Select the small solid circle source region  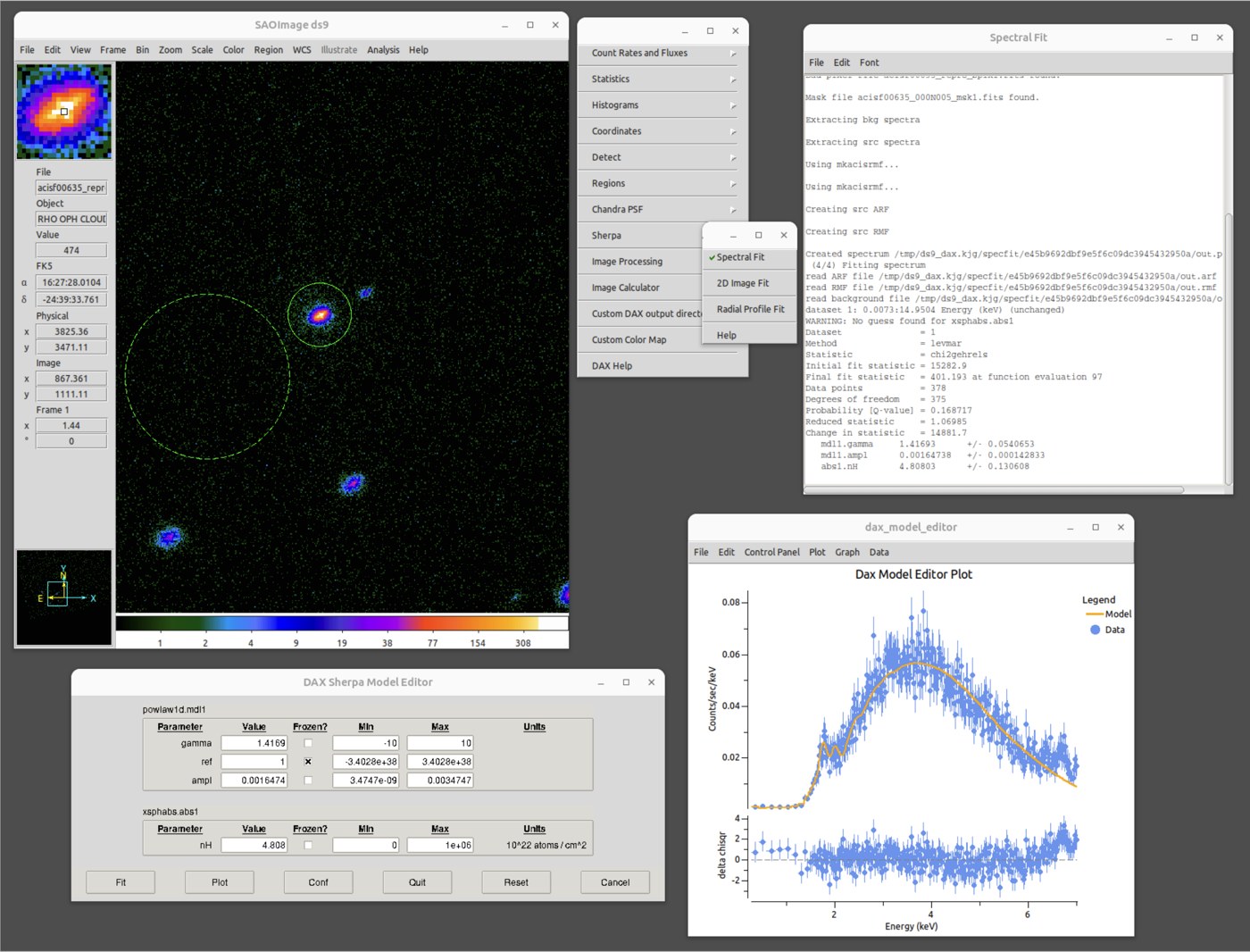tap(320, 314)
